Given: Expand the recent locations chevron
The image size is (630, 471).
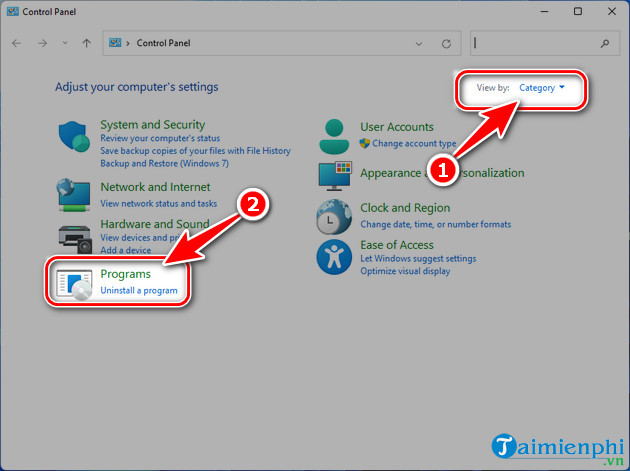Looking at the screenshot, I should (66, 44).
